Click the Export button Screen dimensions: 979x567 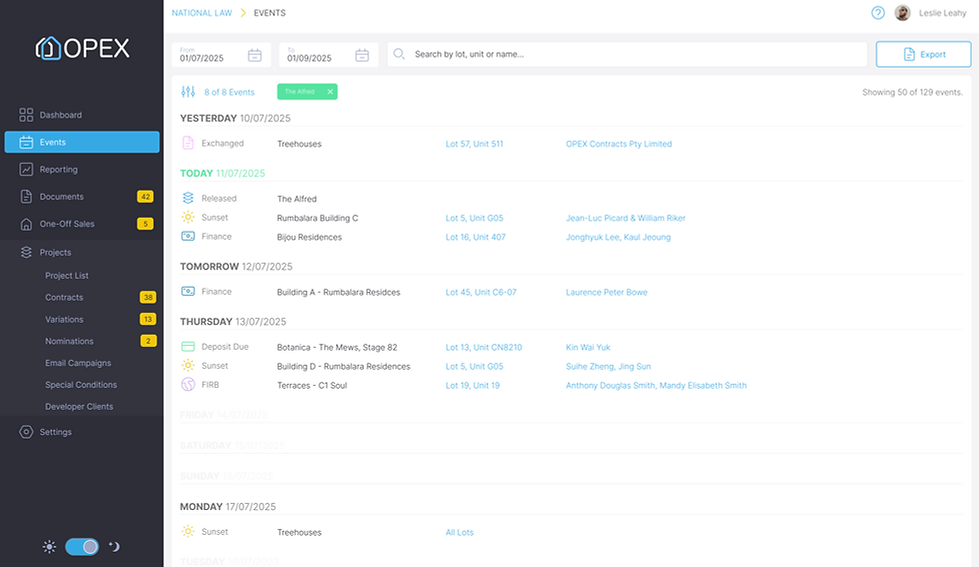923,54
